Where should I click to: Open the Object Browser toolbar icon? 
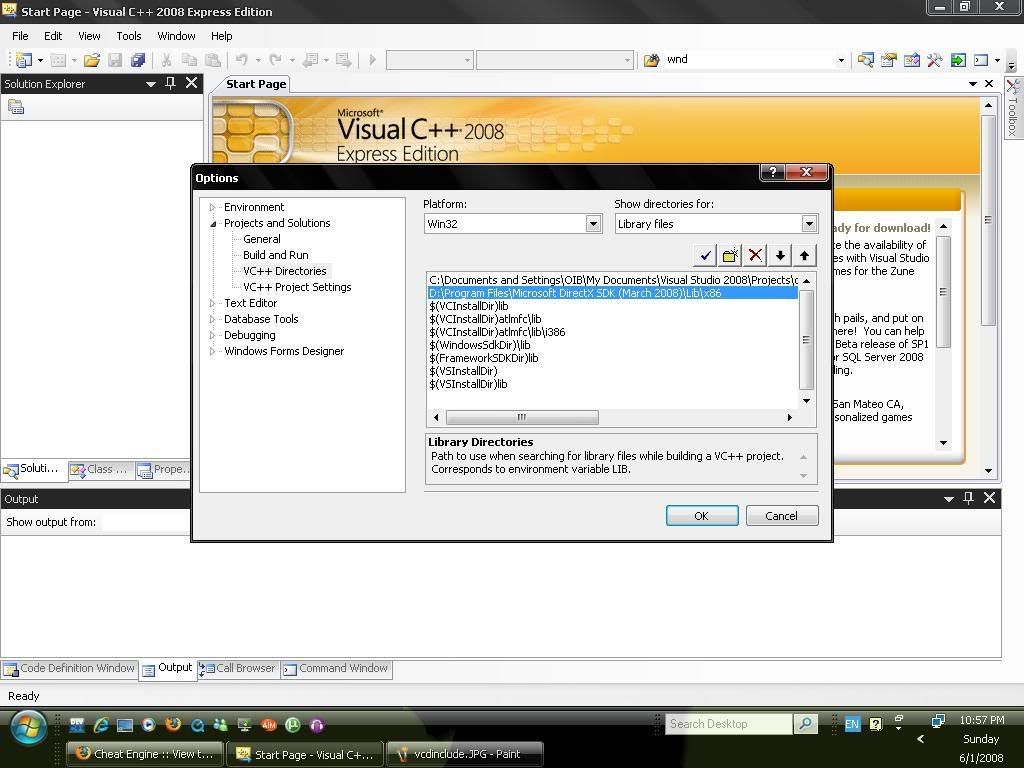912,60
